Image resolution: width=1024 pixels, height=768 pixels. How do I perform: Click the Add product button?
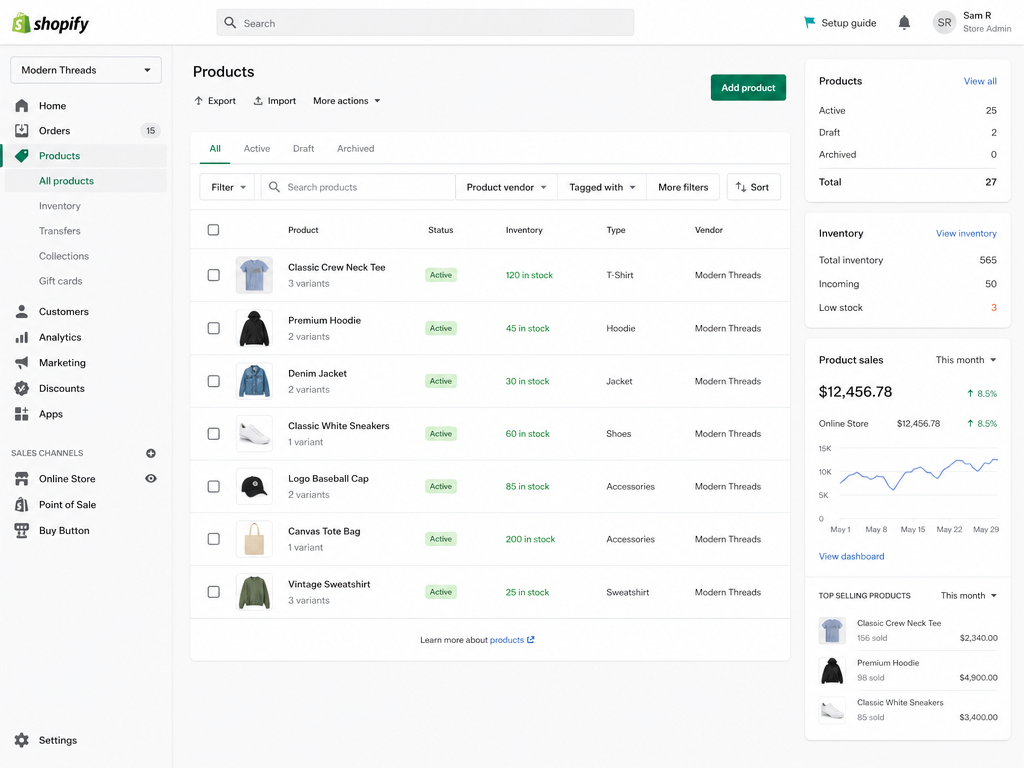pyautogui.click(x=748, y=88)
